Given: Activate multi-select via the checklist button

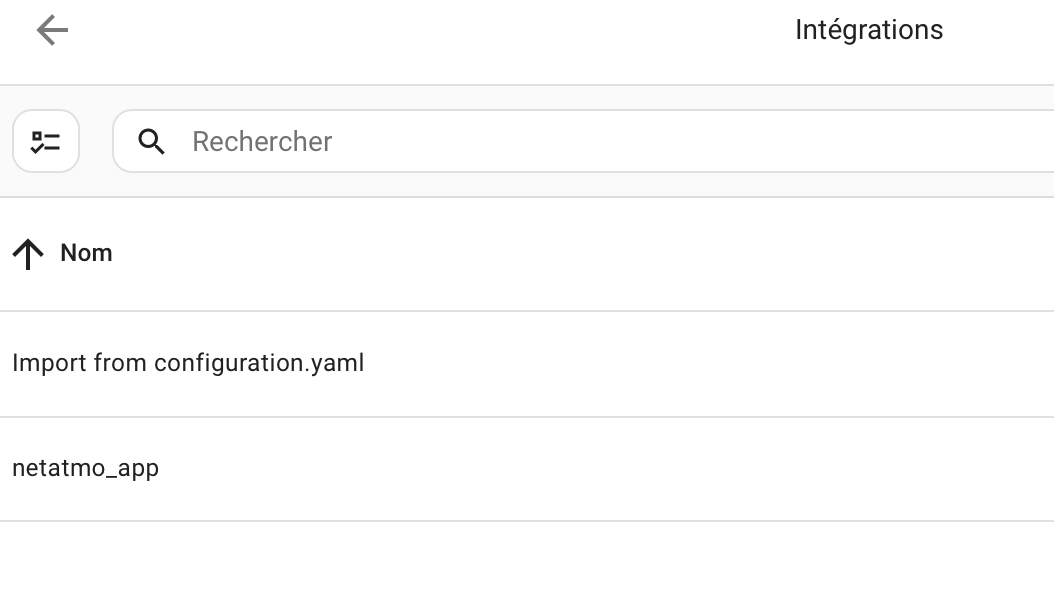Looking at the screenshot, I should [46, 141].
